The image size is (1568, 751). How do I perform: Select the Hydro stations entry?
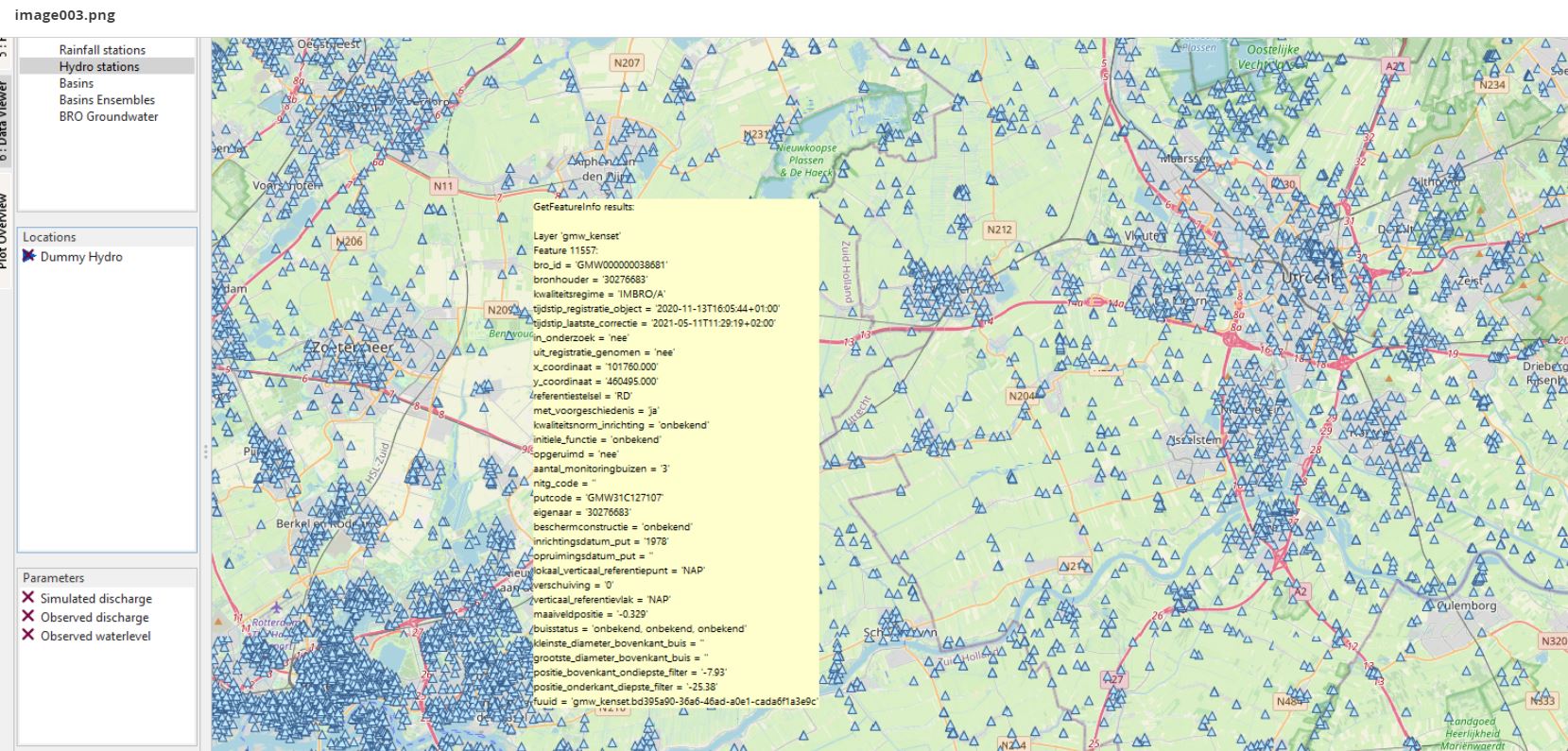click(x=99, y=67)
